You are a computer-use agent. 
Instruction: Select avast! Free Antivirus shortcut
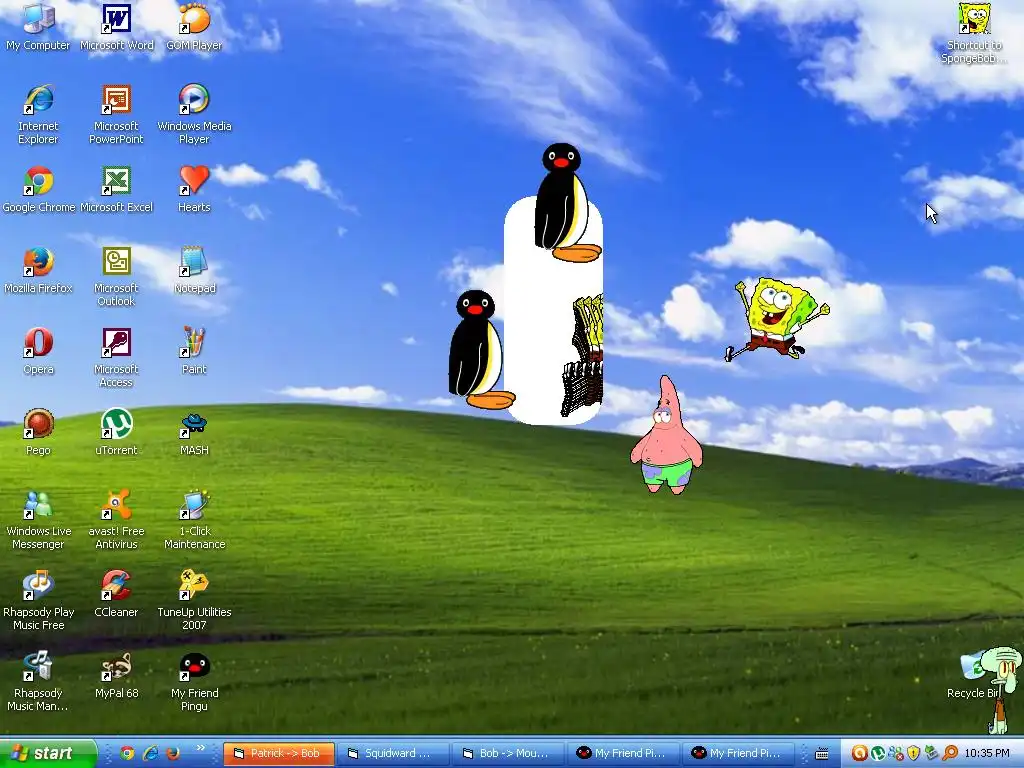tap(116, 519)
